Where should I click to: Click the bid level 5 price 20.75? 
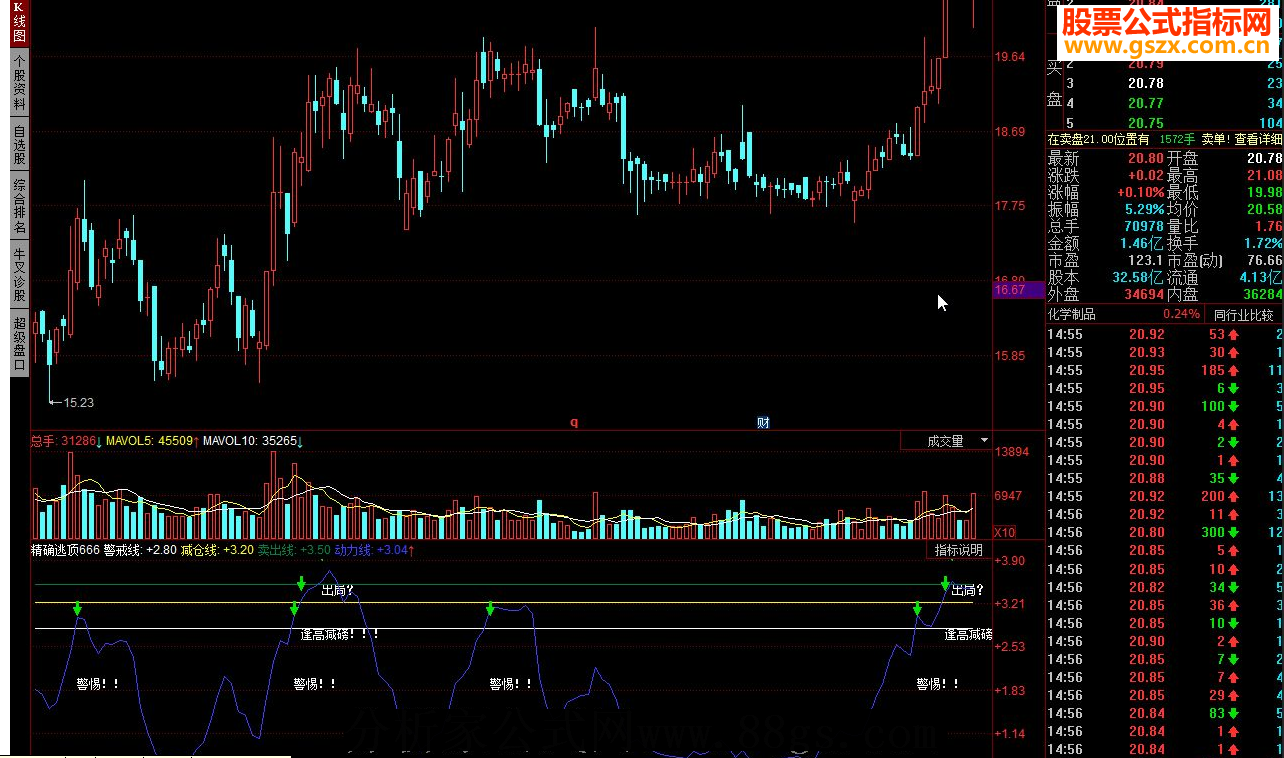1145,123
